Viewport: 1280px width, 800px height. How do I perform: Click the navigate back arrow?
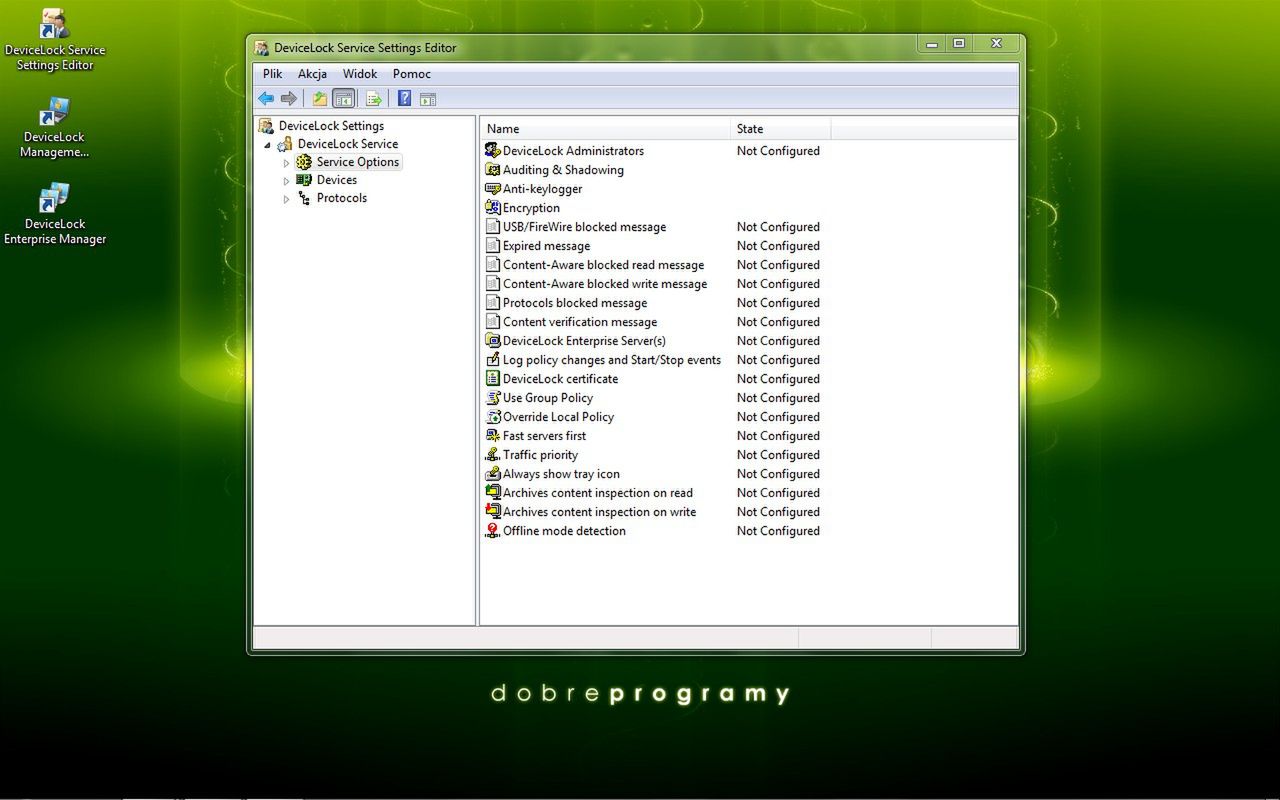[266, 97]
